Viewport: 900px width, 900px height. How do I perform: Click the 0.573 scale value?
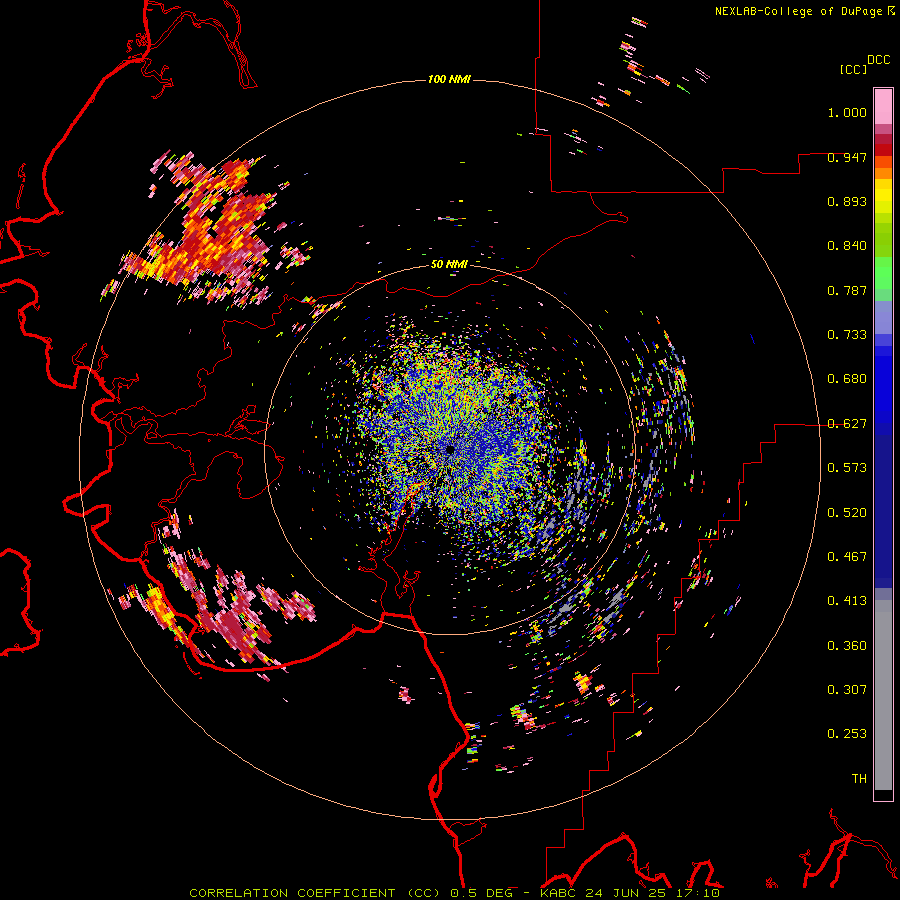(847, 468)
